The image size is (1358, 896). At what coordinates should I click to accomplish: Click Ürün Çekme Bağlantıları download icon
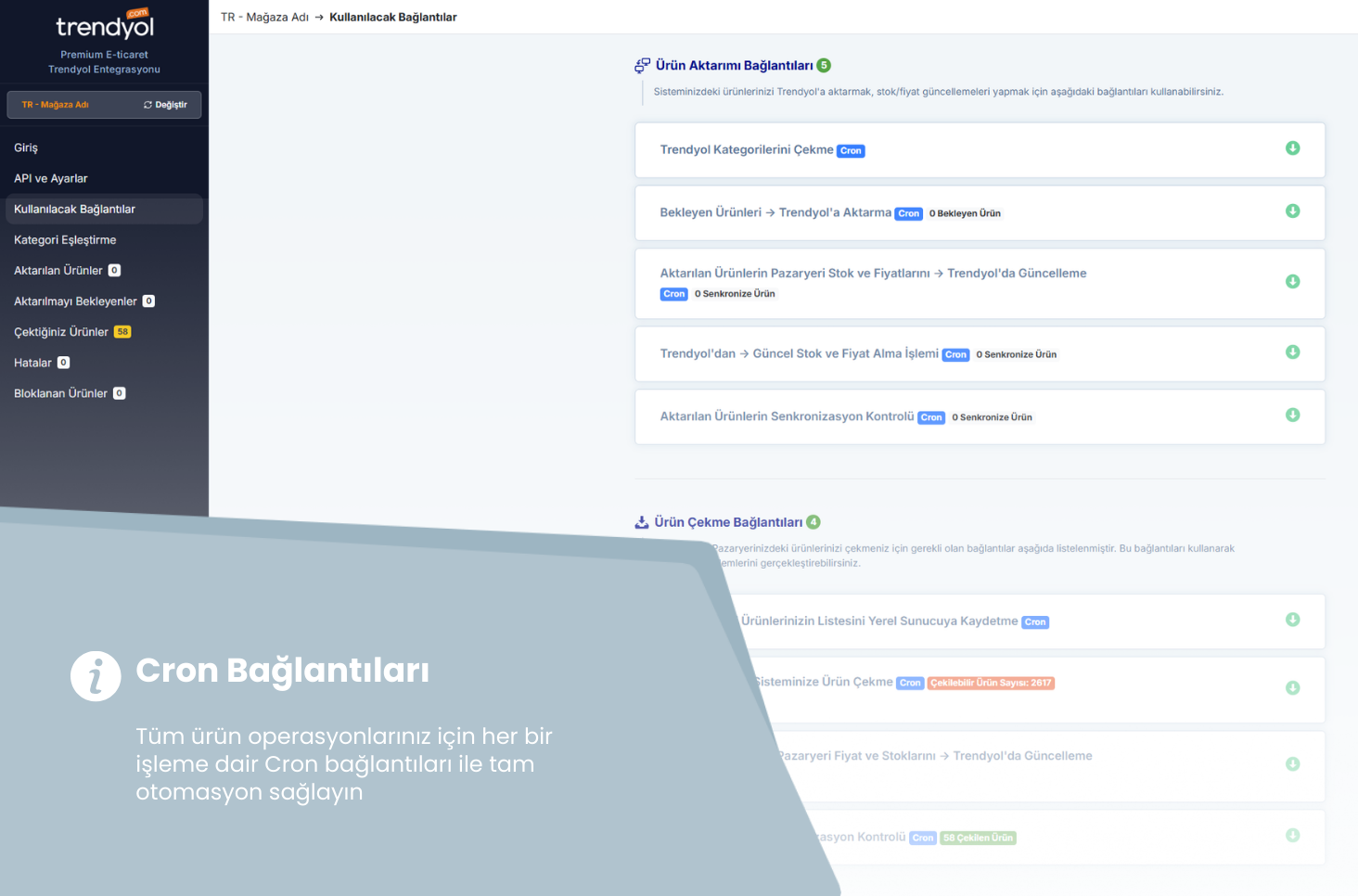click(642, 522)
